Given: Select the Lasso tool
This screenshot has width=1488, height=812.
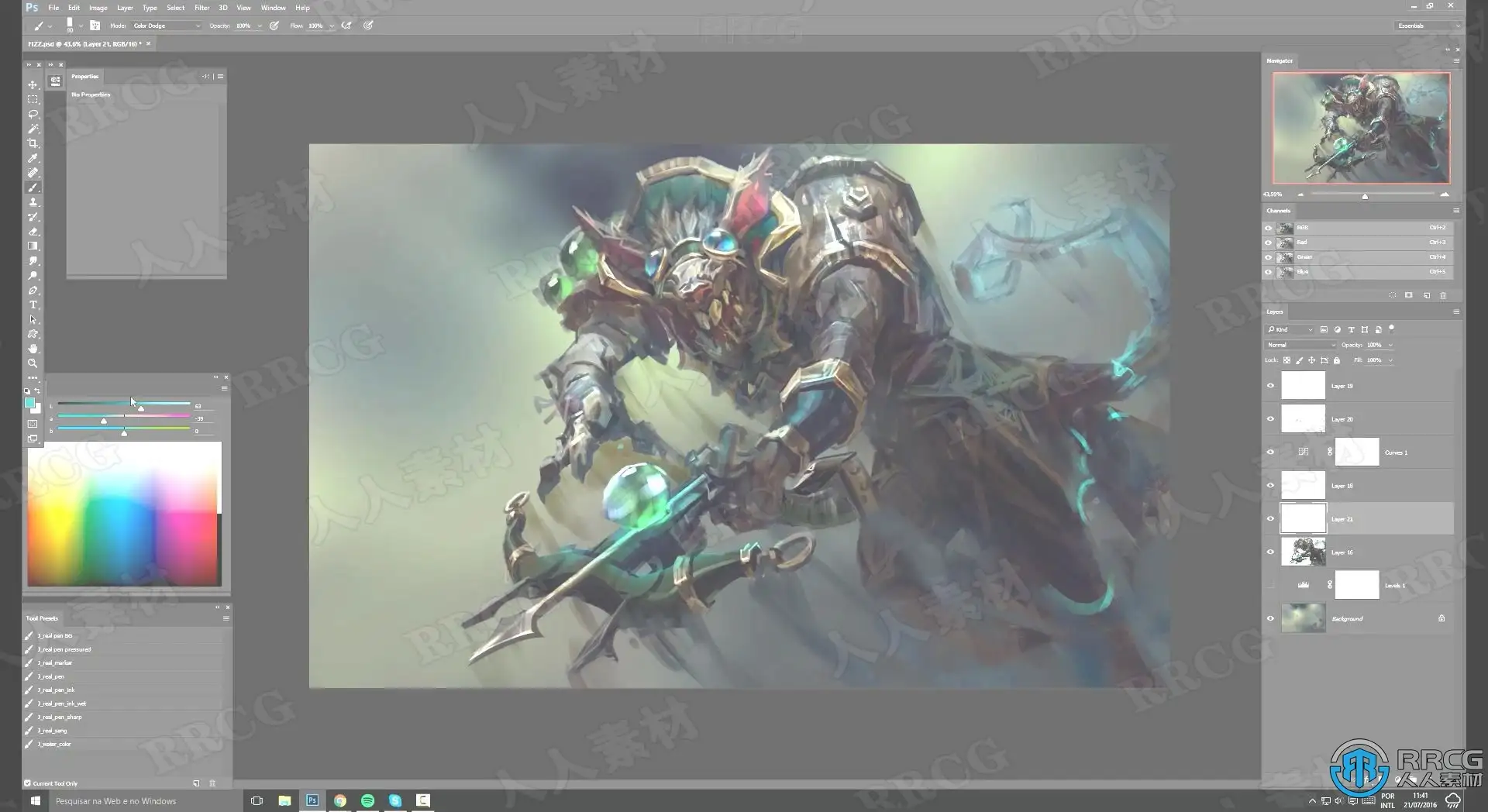Looking at the screenshot, I should point(33,114).
